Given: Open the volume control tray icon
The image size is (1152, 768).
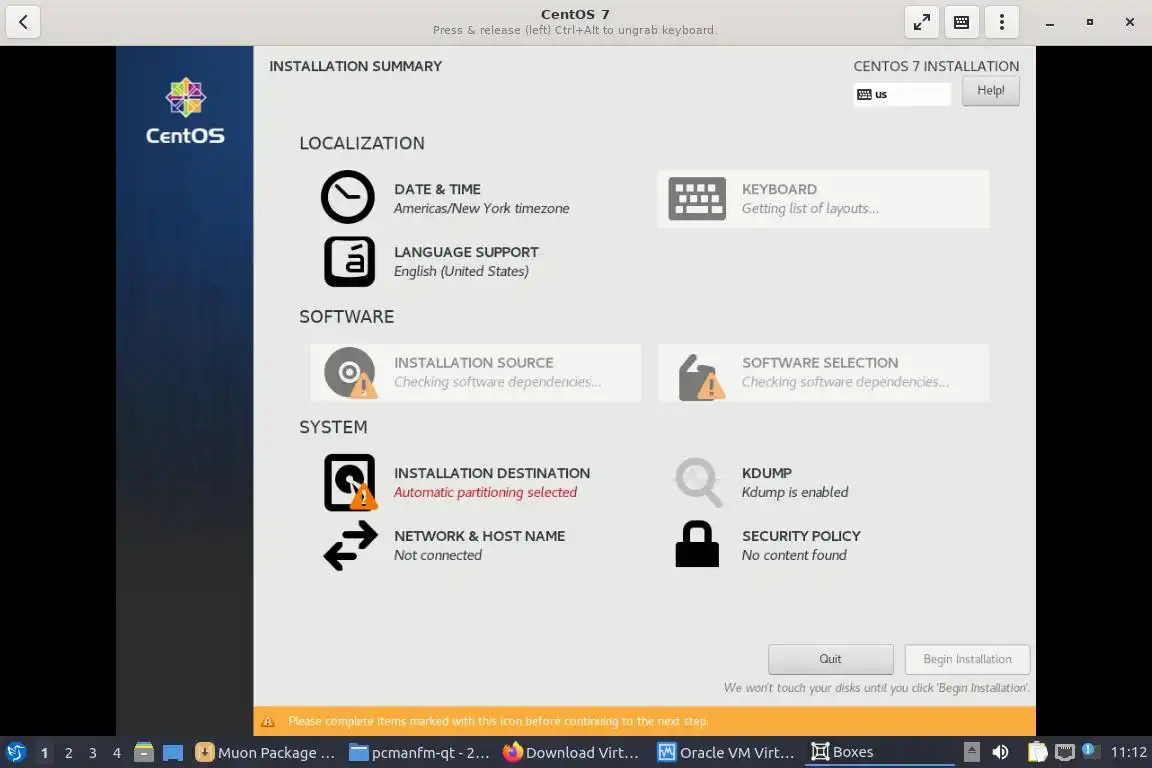Looking at the screenshot, I should pyautogui.click(x=1000, y=752).
